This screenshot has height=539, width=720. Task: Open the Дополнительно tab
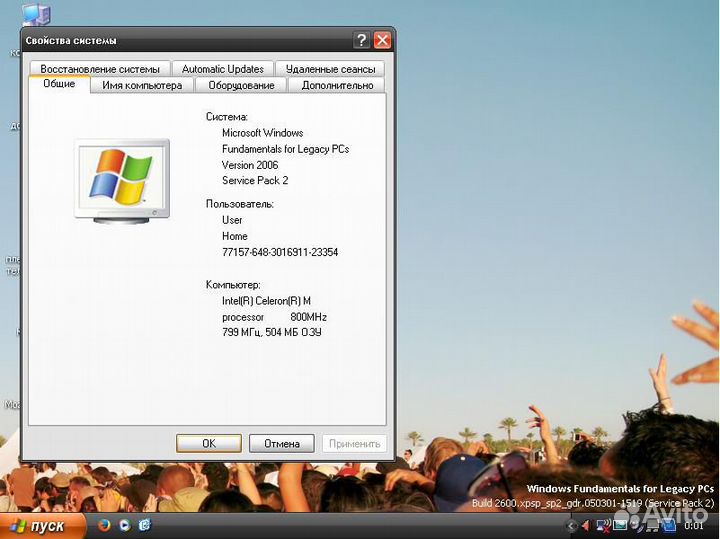337,85
